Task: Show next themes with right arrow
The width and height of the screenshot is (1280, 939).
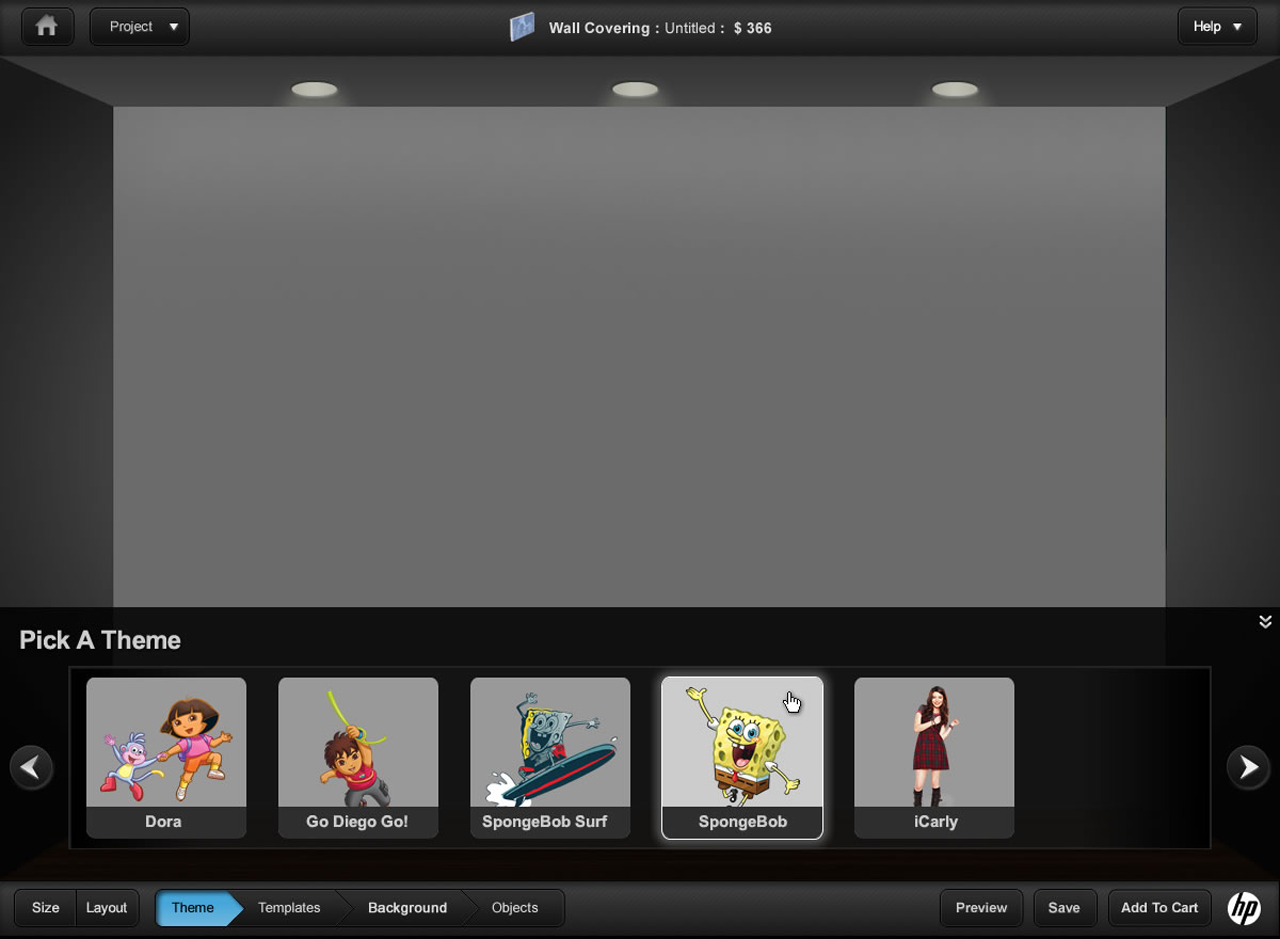Action: point(1248,767)
